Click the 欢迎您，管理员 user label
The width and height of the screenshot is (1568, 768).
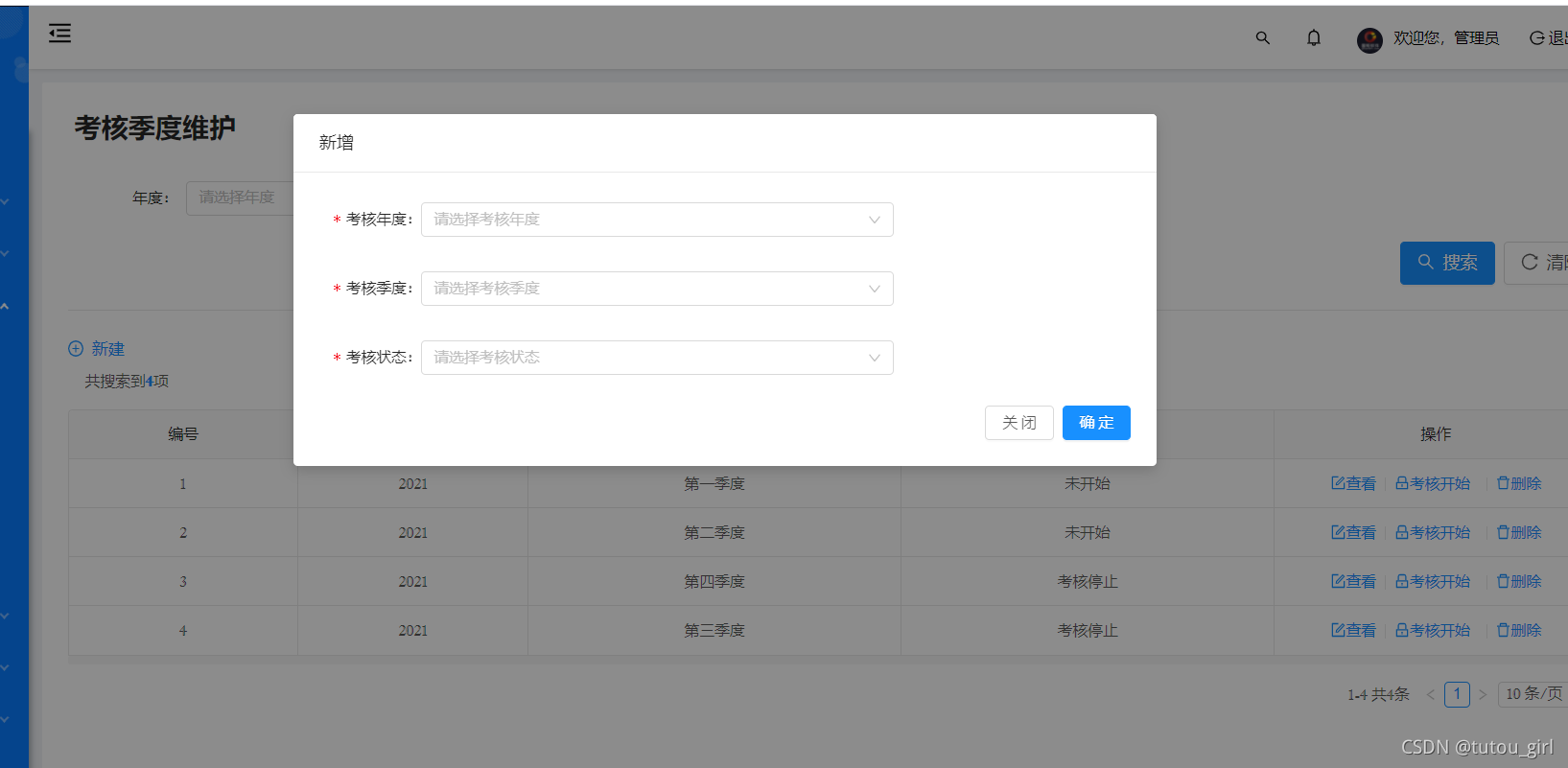tap(1446, 38)
